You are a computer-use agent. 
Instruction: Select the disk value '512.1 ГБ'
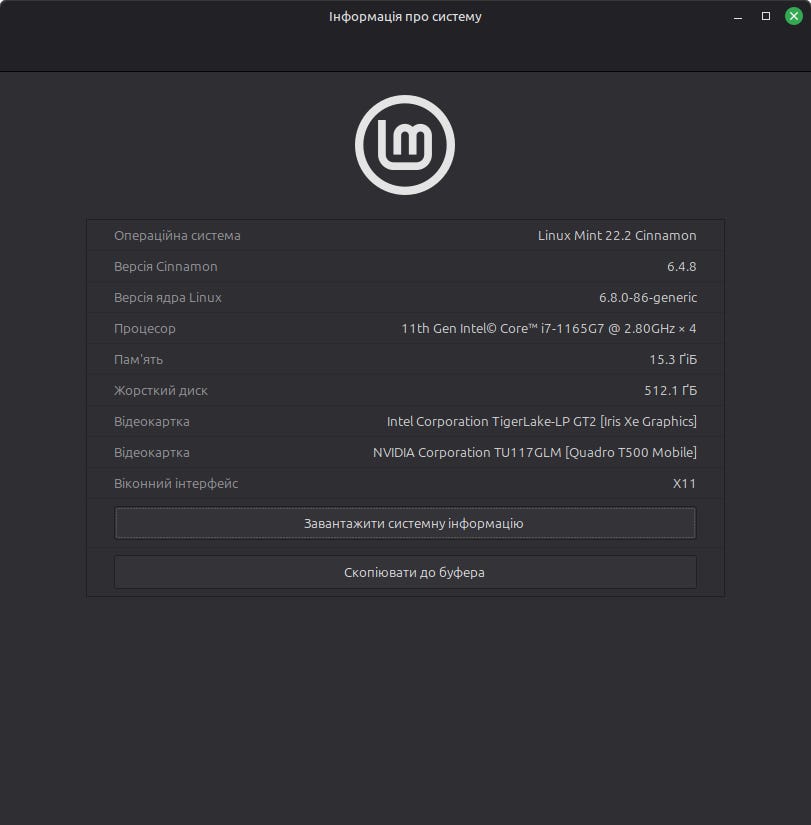click(670, 390)
